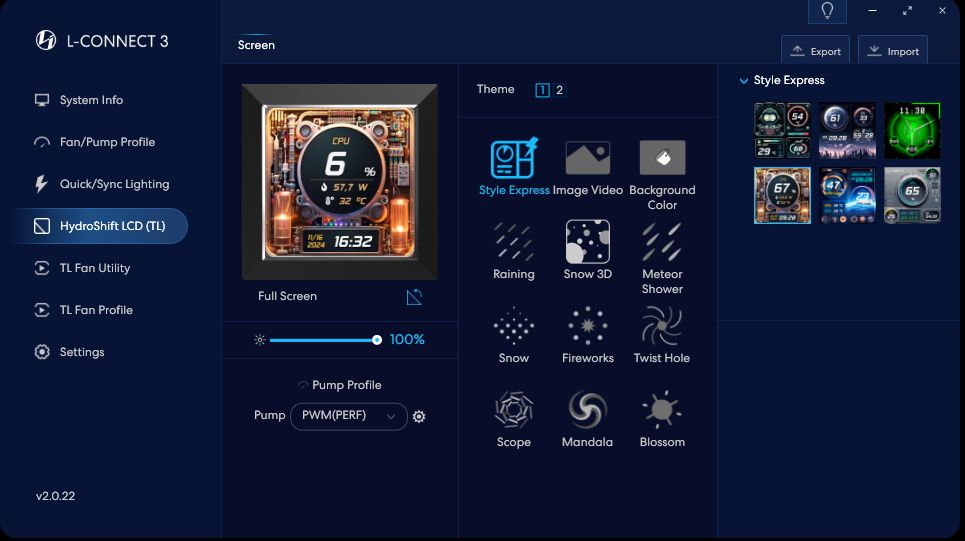Toggle the lightbulb icon in title bar

pyautogui.click(x=827, y=11)
